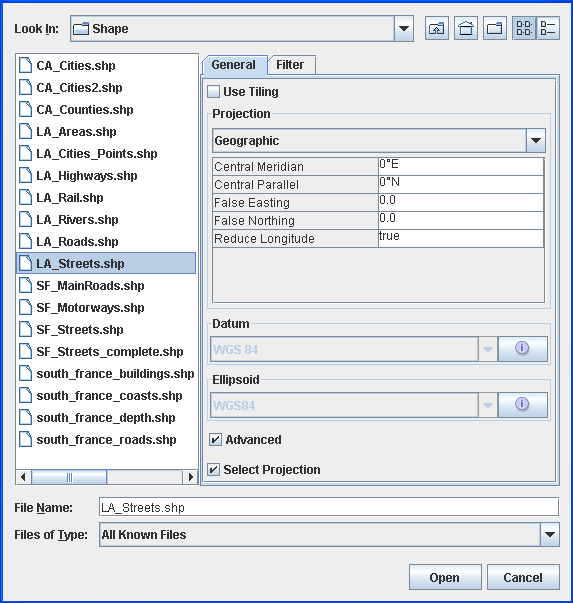573x603 pixels.
Task: Select the CA_Counties.shp file icon
Action: (25, 109)
